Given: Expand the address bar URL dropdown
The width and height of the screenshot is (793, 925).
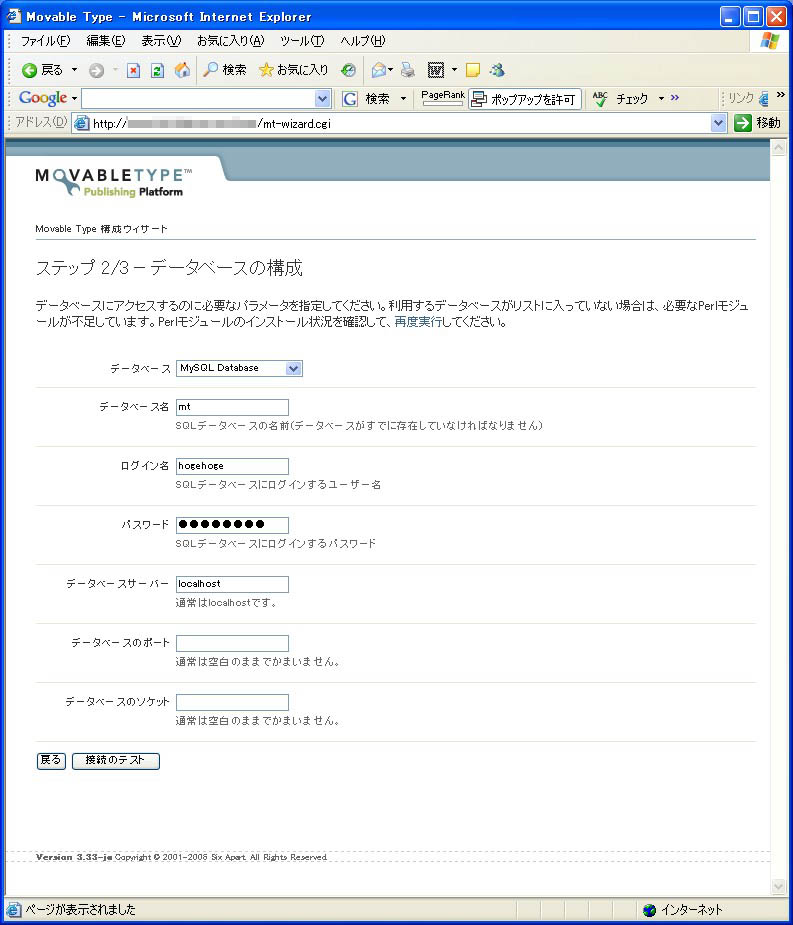Looking at the screenshot, I should click(718, 123).
